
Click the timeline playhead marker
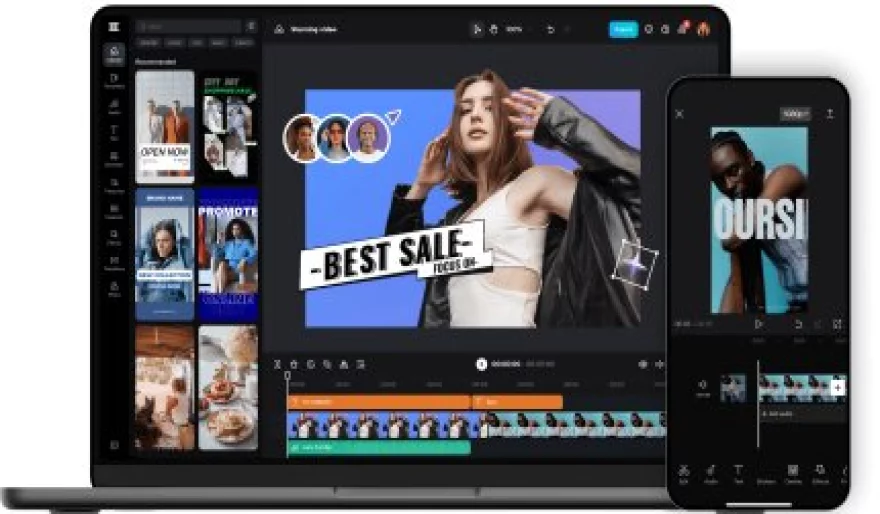click(x=287, y=375)
